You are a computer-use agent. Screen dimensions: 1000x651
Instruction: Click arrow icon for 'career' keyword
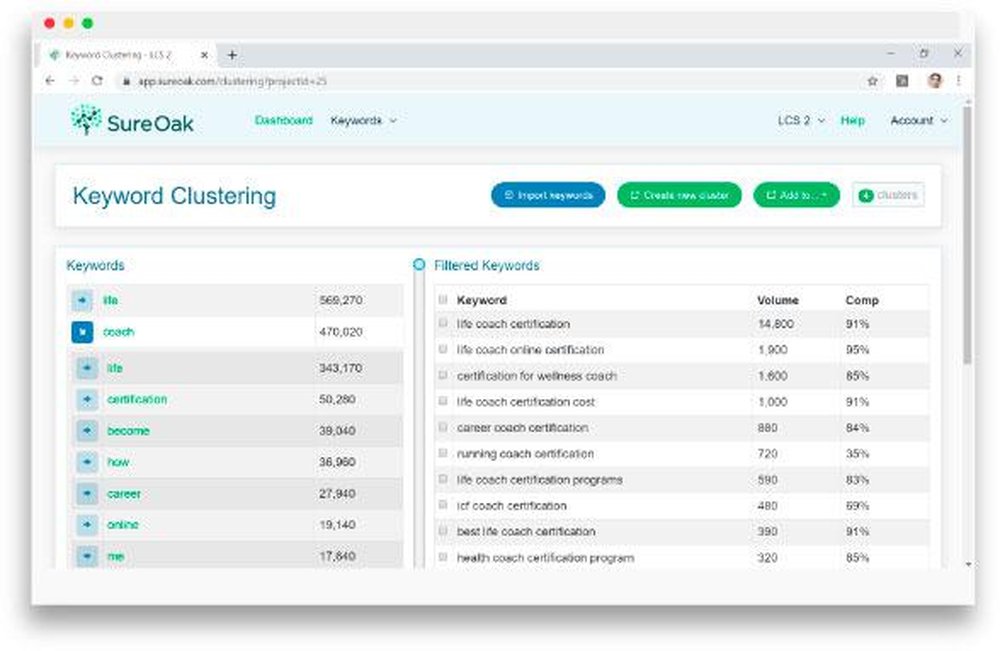[87, 494]
